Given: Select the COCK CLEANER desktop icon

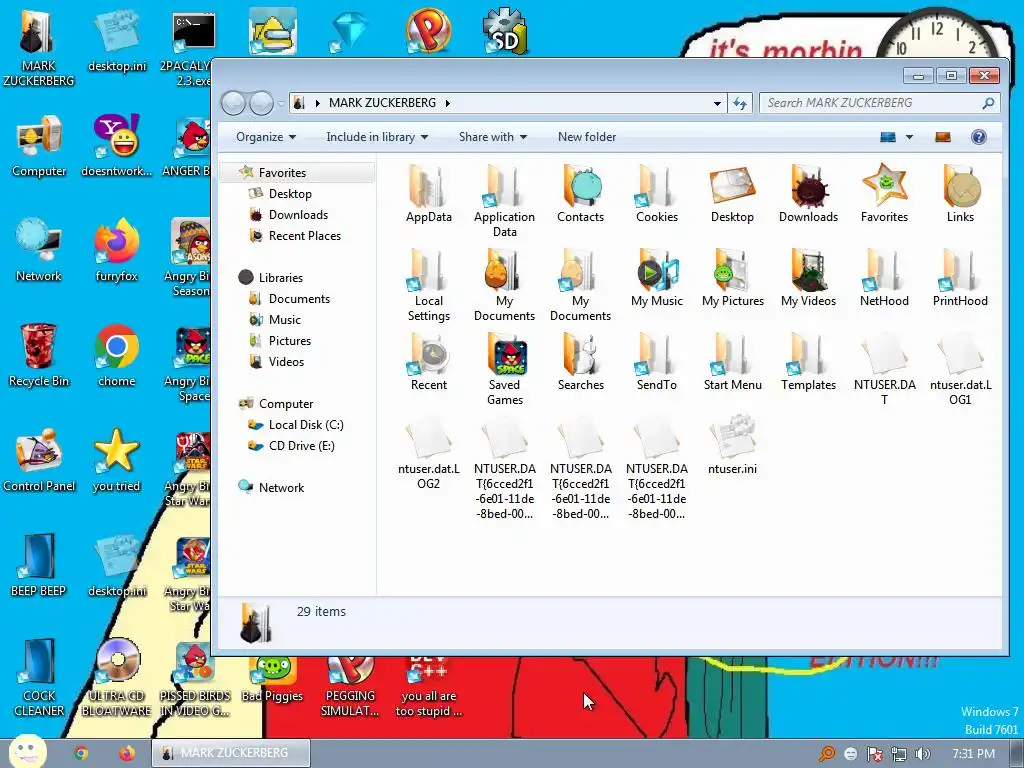Looking at the screenshot, I should tap(39, 678).
